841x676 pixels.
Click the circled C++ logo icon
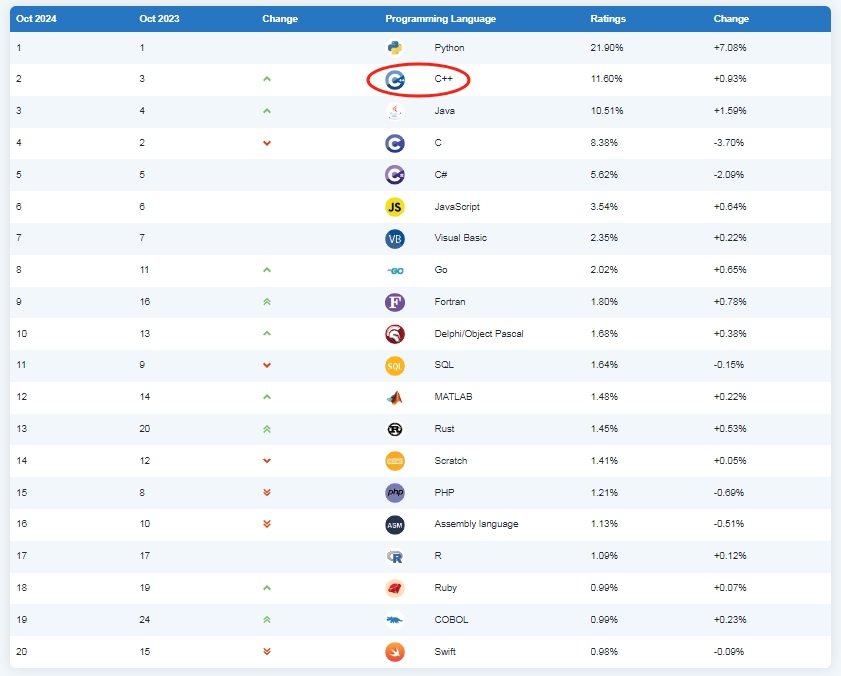coord(395,79)
